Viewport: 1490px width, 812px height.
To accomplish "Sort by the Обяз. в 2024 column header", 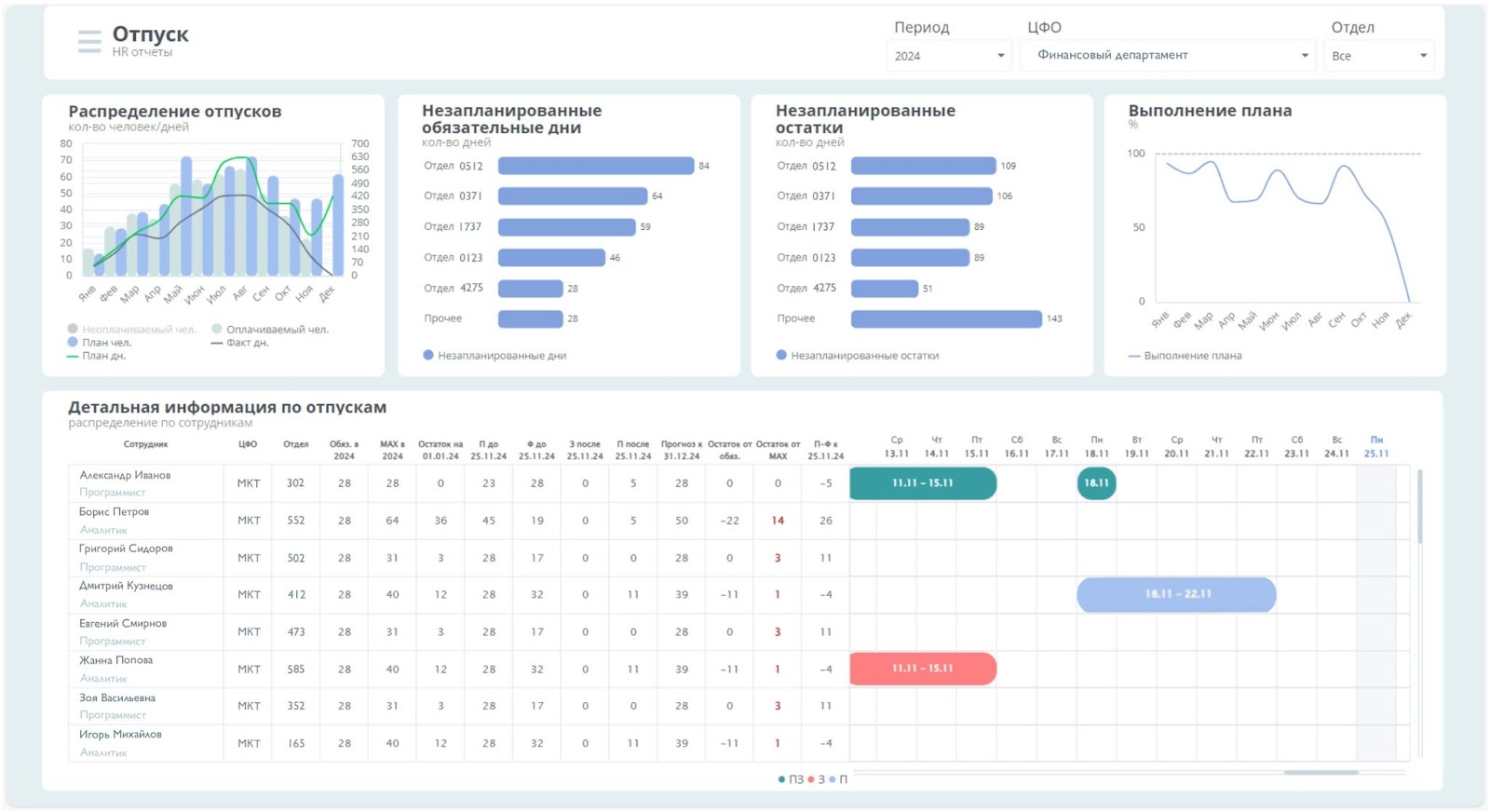I will [344, 450].
